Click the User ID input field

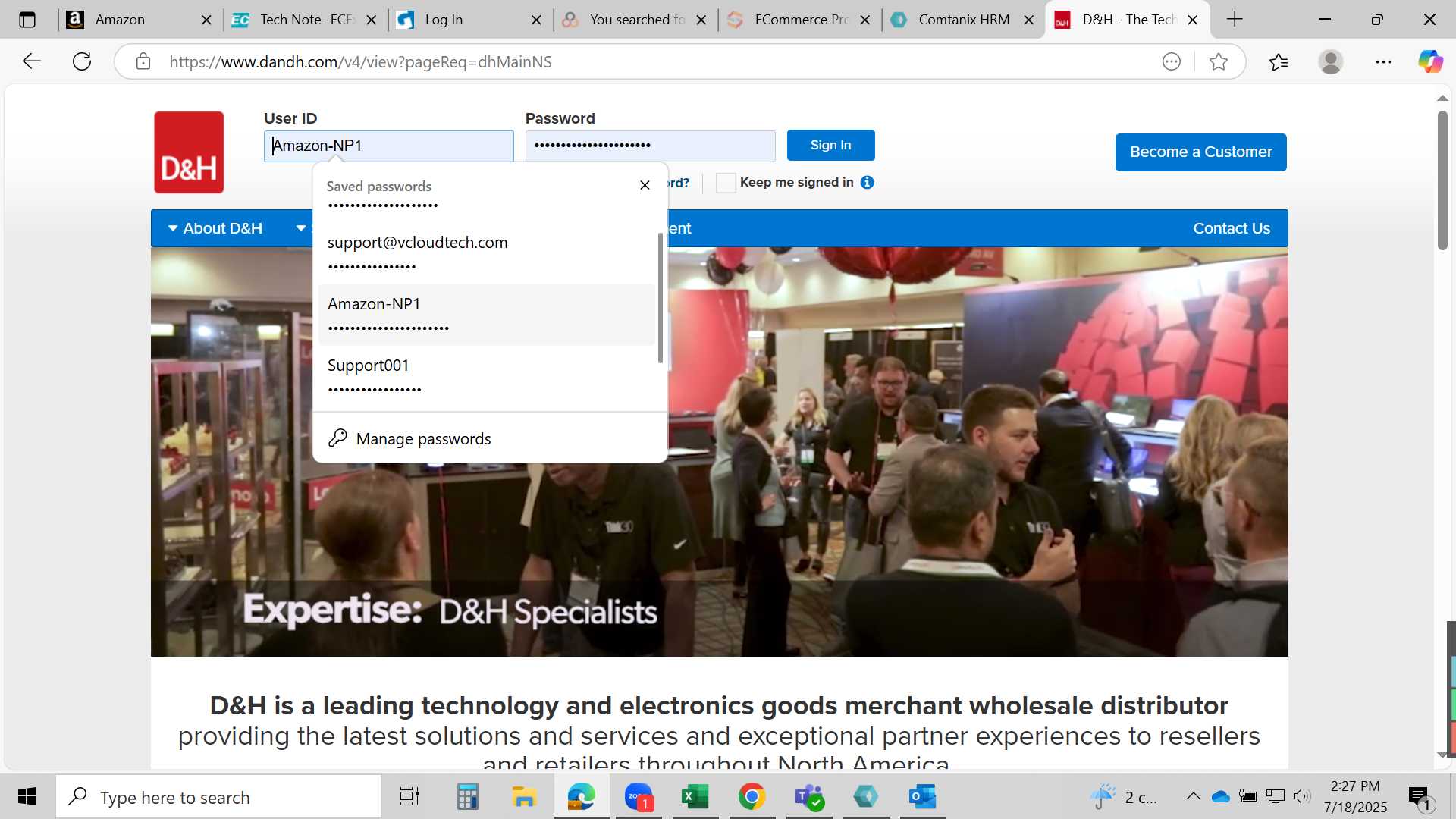coord(389,146)
